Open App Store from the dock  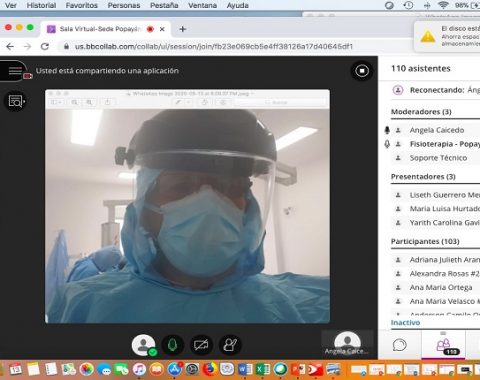[x=174, y=369]
